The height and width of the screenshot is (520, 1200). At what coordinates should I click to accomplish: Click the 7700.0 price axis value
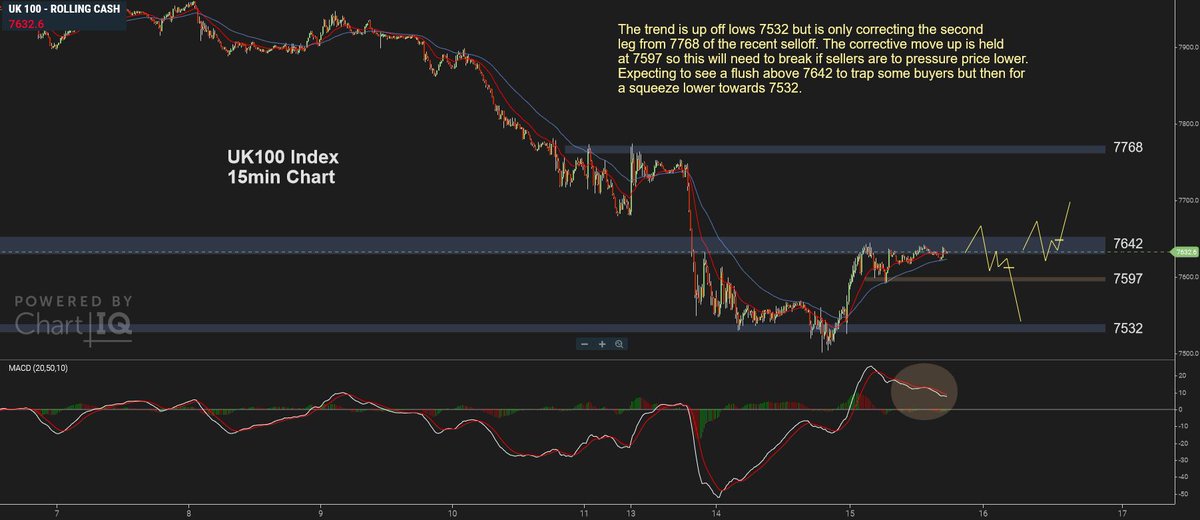pyautogui.click(x=1187, y=201)
